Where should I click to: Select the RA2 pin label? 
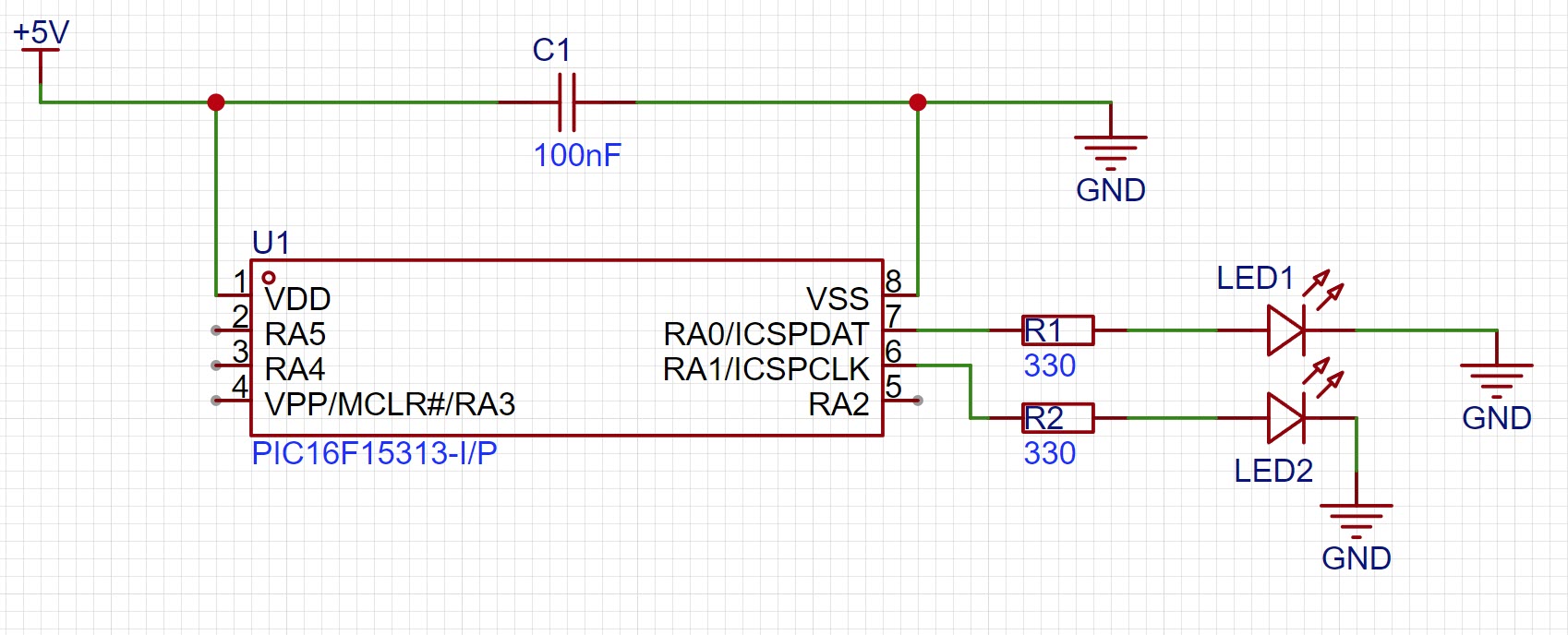tap(838, 404)
